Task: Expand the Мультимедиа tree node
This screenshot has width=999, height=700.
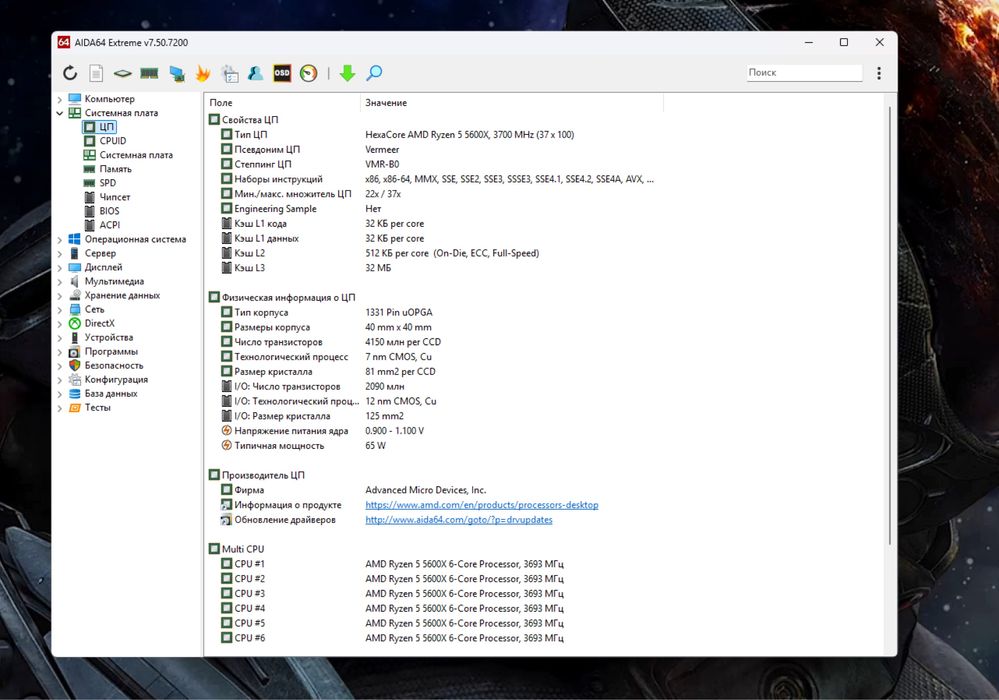Action: tap(60, 282)
